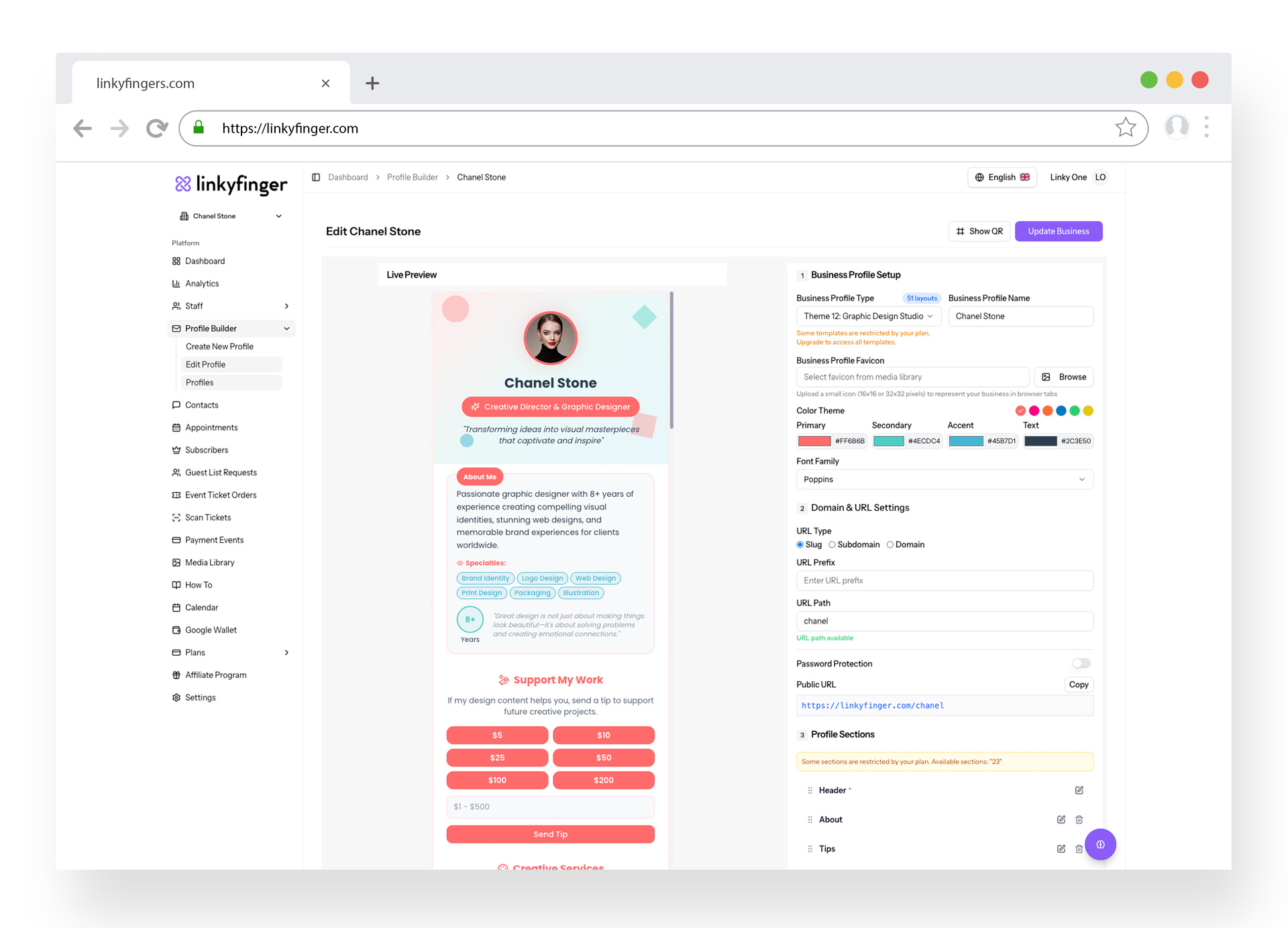This screenshot has height=928, width=1288.
Task: Reload the page with refresh icon
Action: 156,128
